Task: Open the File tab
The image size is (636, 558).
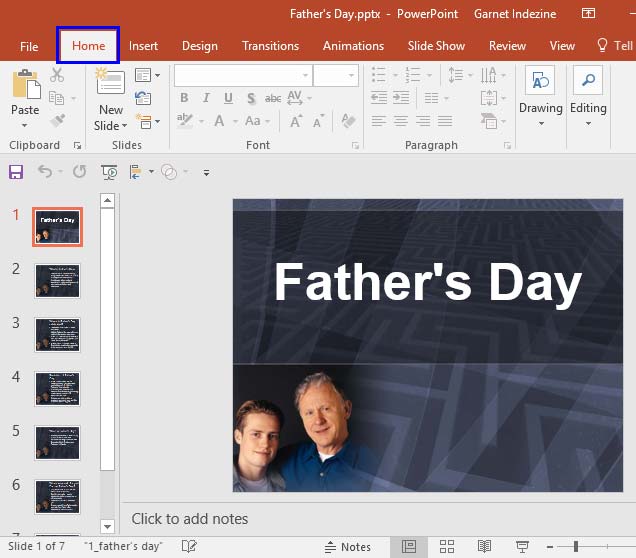Action: 29,46
